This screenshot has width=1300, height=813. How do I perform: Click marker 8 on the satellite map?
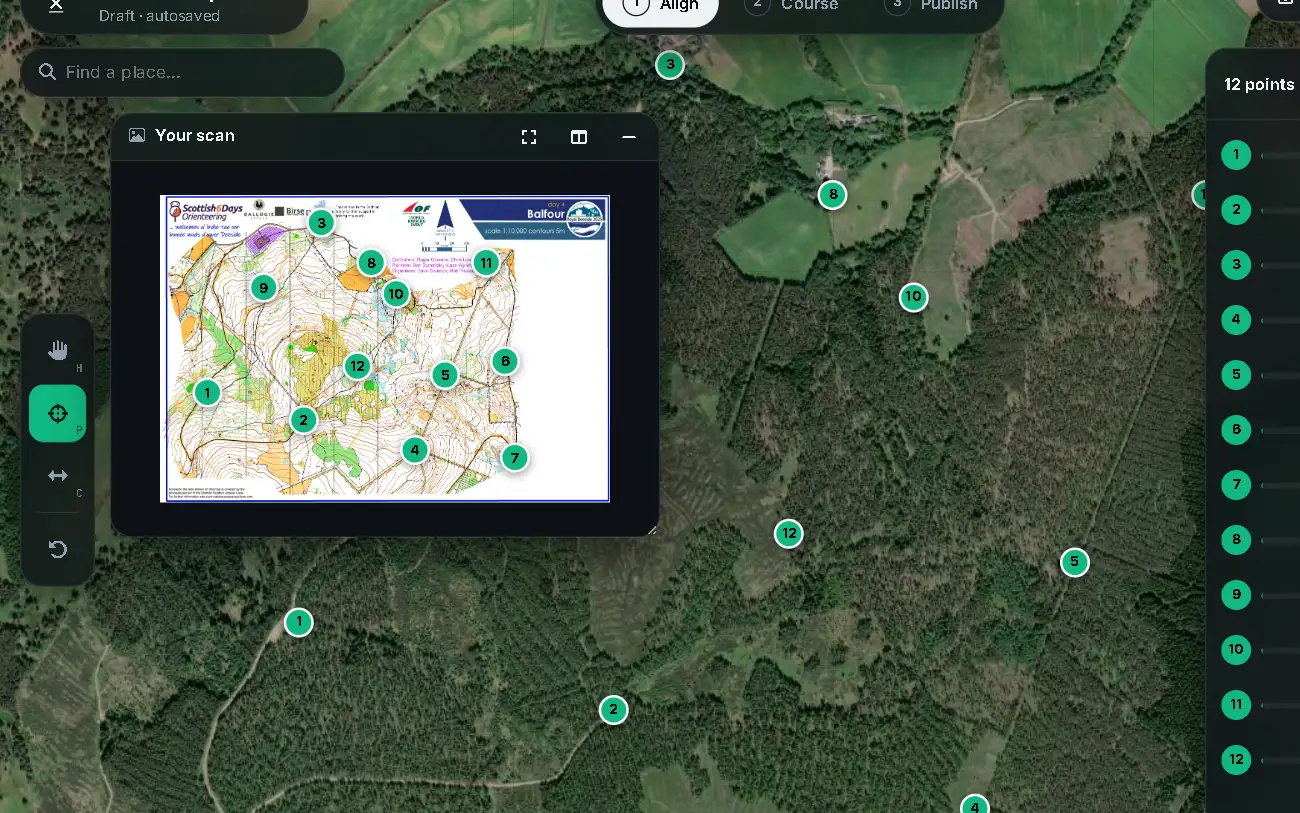click(x=832, y=194)
